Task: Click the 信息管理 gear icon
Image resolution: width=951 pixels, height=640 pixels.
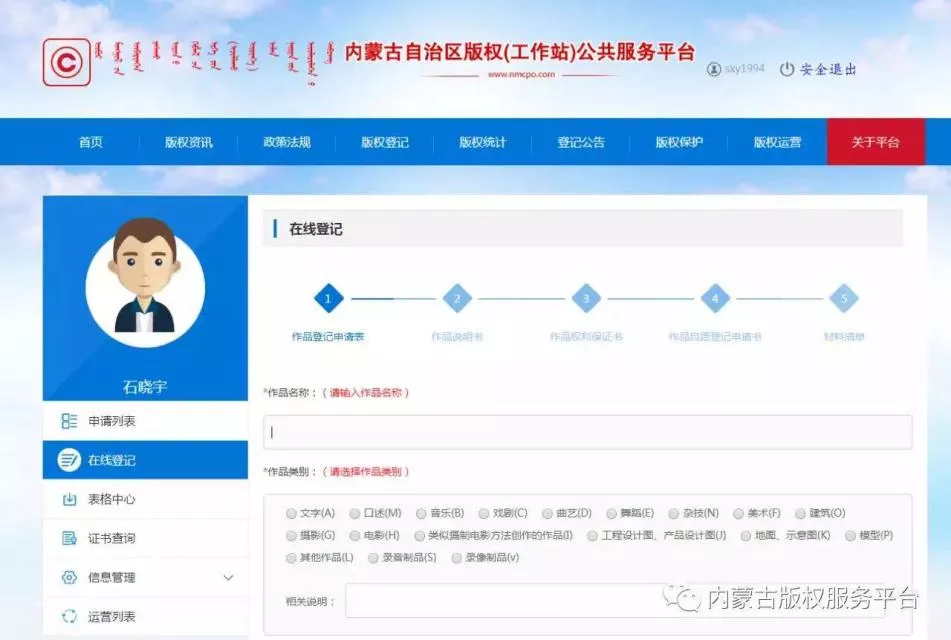Action: pos(69,577)
